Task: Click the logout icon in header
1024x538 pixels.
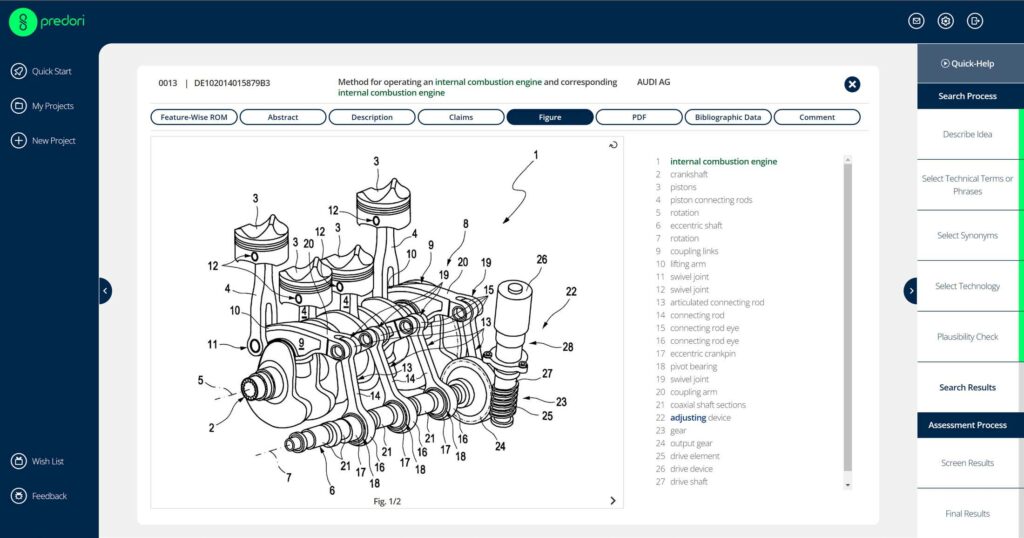Action: tap(974, 21)
